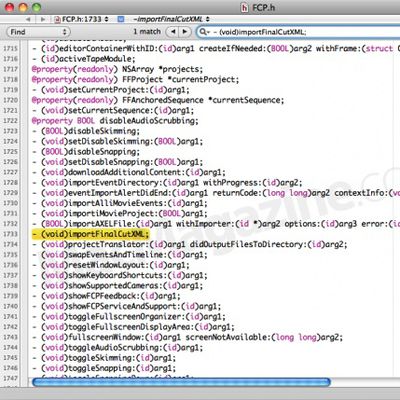
Task: Click the search field with importFinalCutXML
Action: coord(298,32)
